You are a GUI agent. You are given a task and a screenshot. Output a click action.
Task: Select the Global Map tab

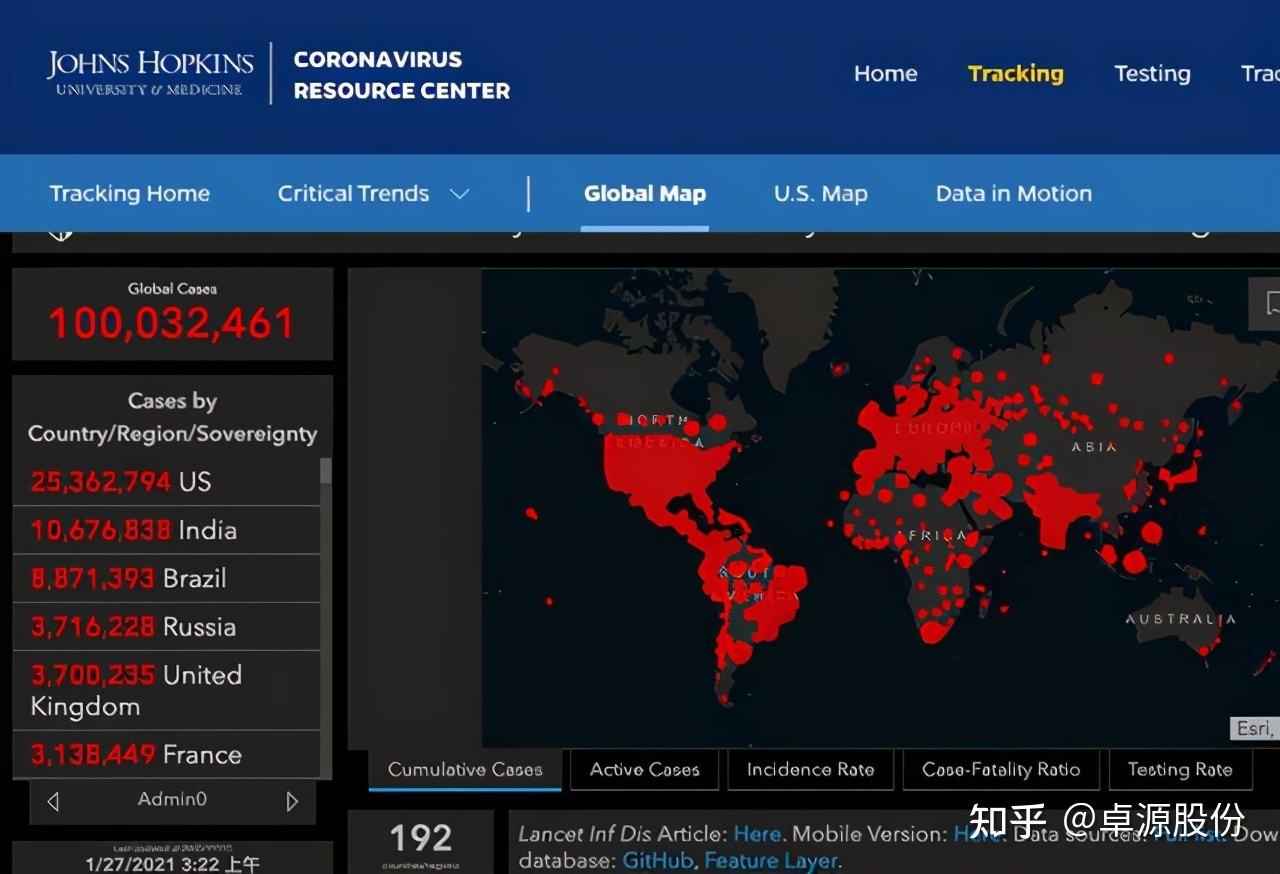(x=645, y=193)
